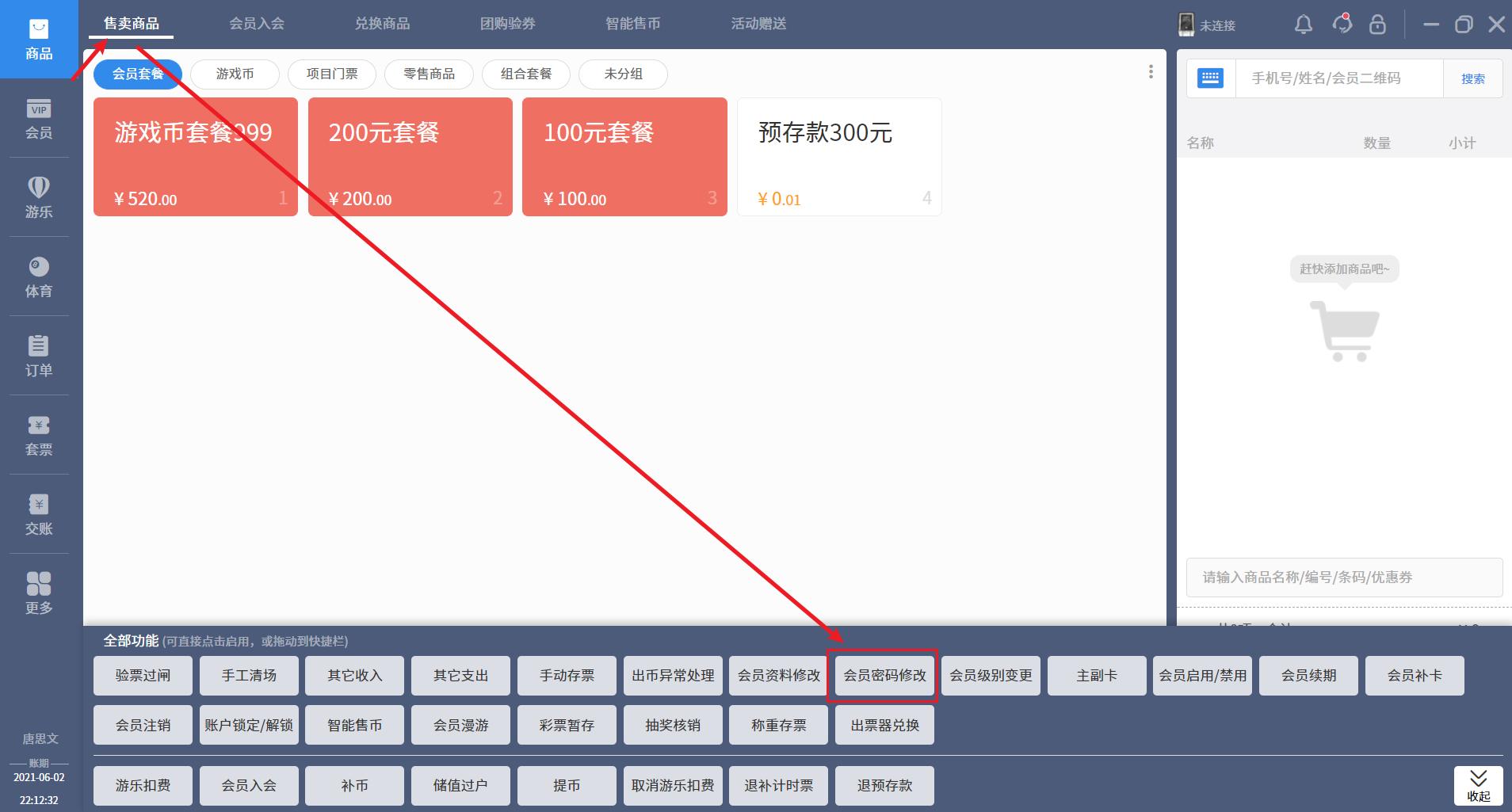Select the 组合套餐 category filter
Viewport: 1512px width, 812px height.
point(526,74)
